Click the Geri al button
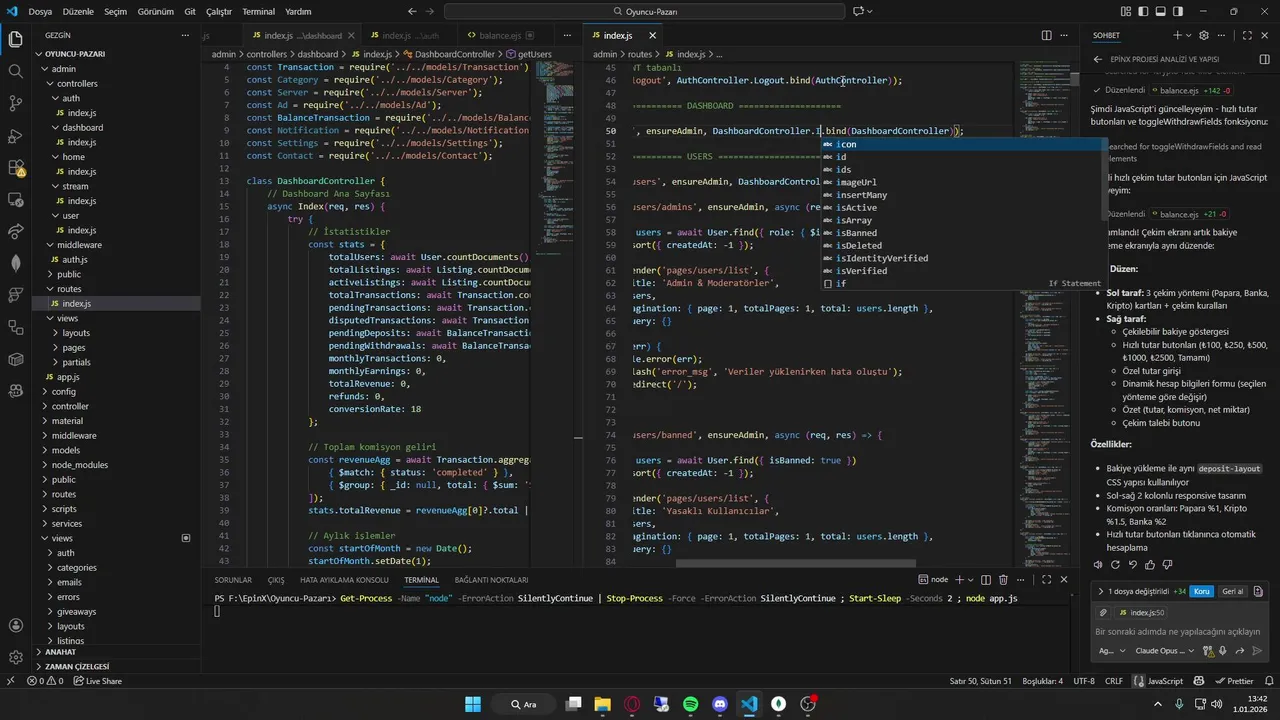 1232,591
